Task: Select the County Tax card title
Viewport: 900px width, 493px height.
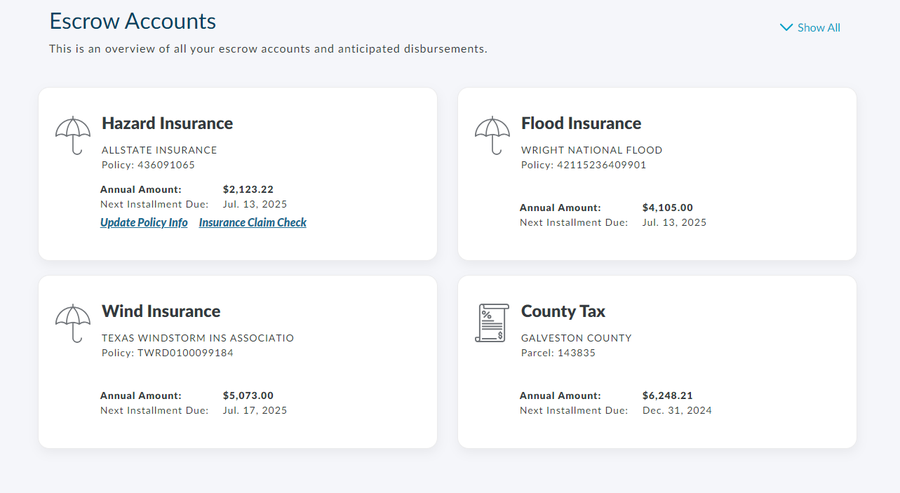Action: pyautogui.click(x=563, y=311)
